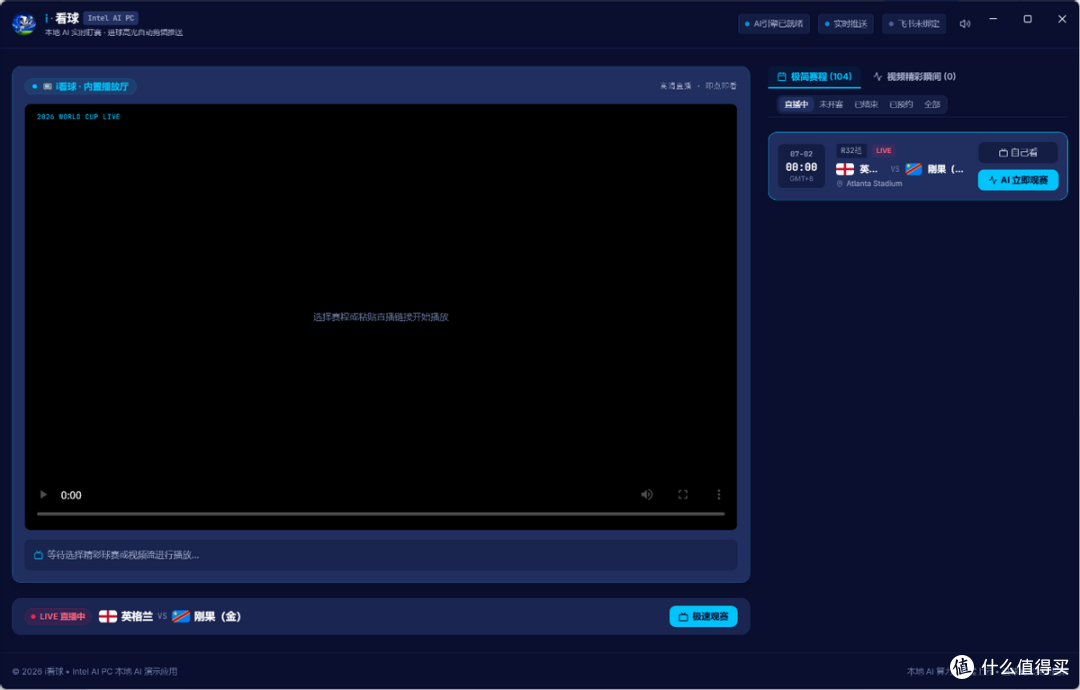
Task: Click the 自己看 button on match card
Action: tap(1018, 152)
